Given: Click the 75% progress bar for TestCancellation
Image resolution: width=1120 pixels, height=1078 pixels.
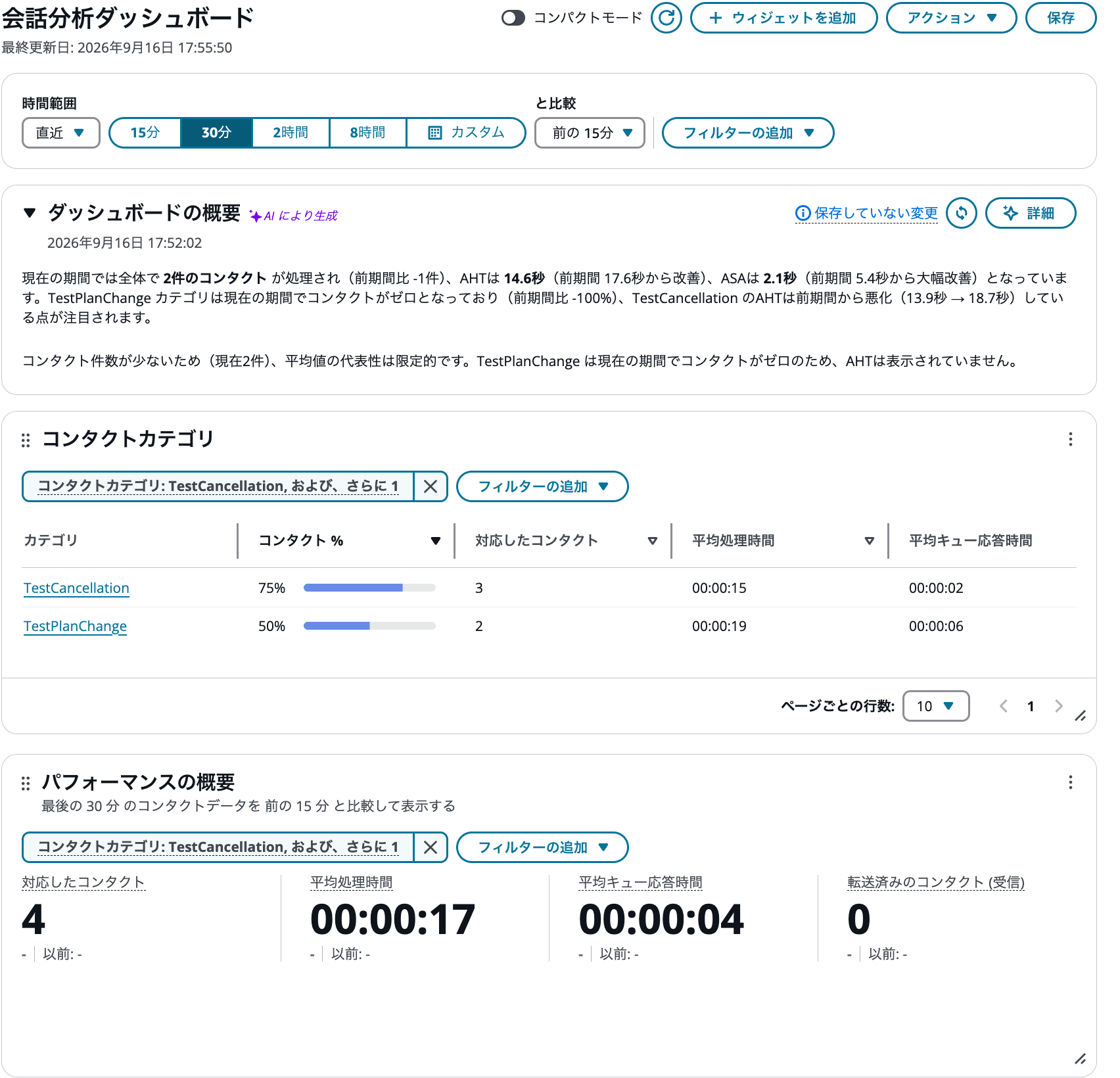Looking at the screenshot, I should pyautogui.click(x=369, y=588).
